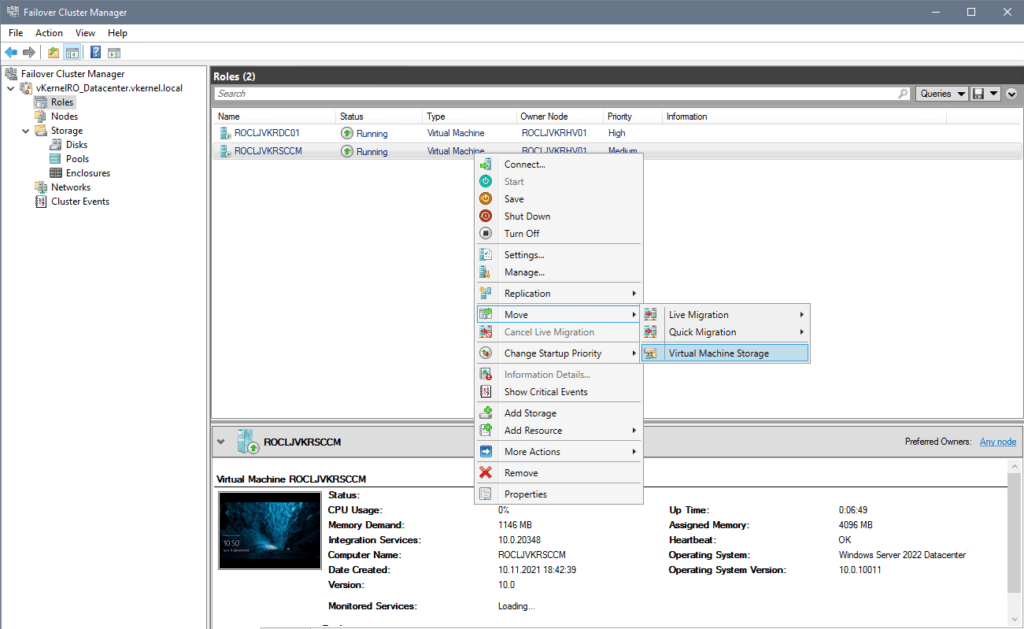Screen dimensions: 1024x629
Task: Toggle the Show/Hide Console Tree icon
Action: coord(72,52)
